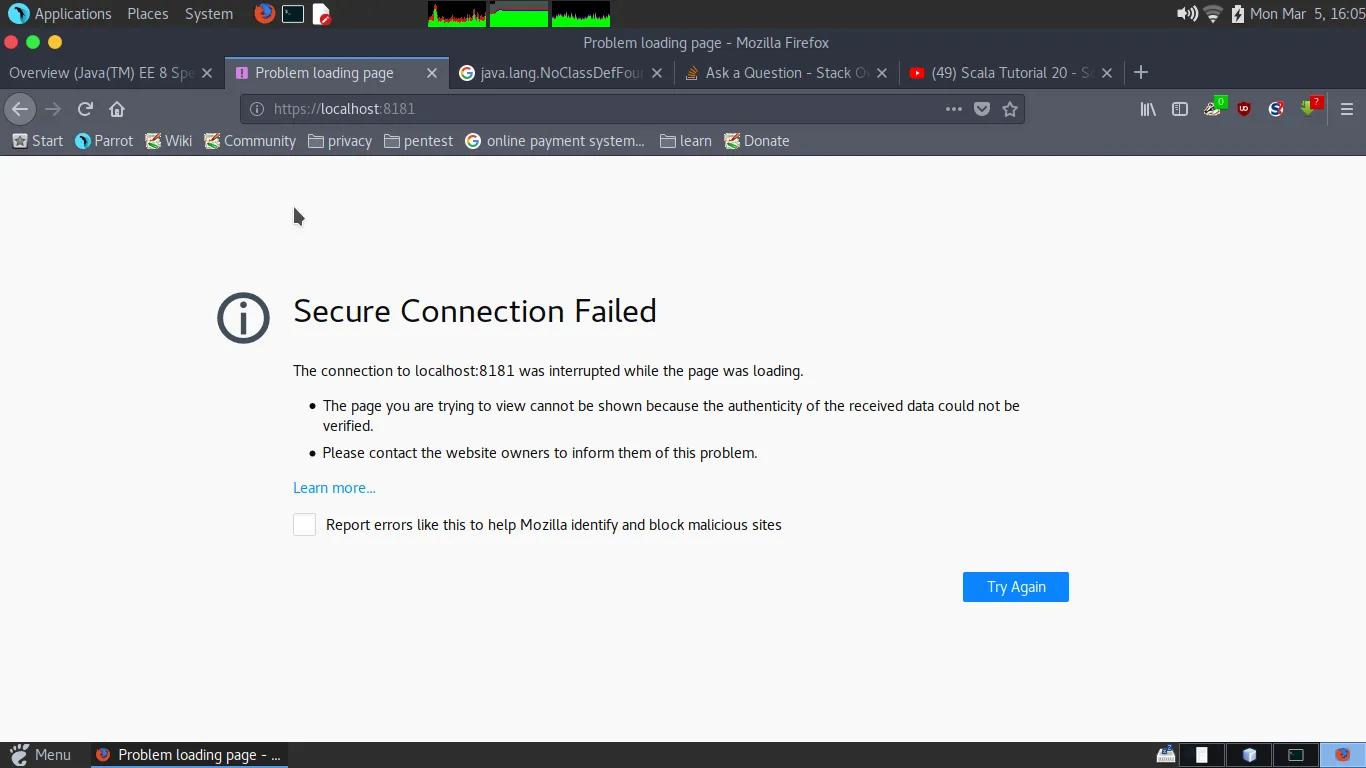This screenshot has width=1366, height=768.
Task: Open a new browser tab
Action: (x=1141, y=72)
